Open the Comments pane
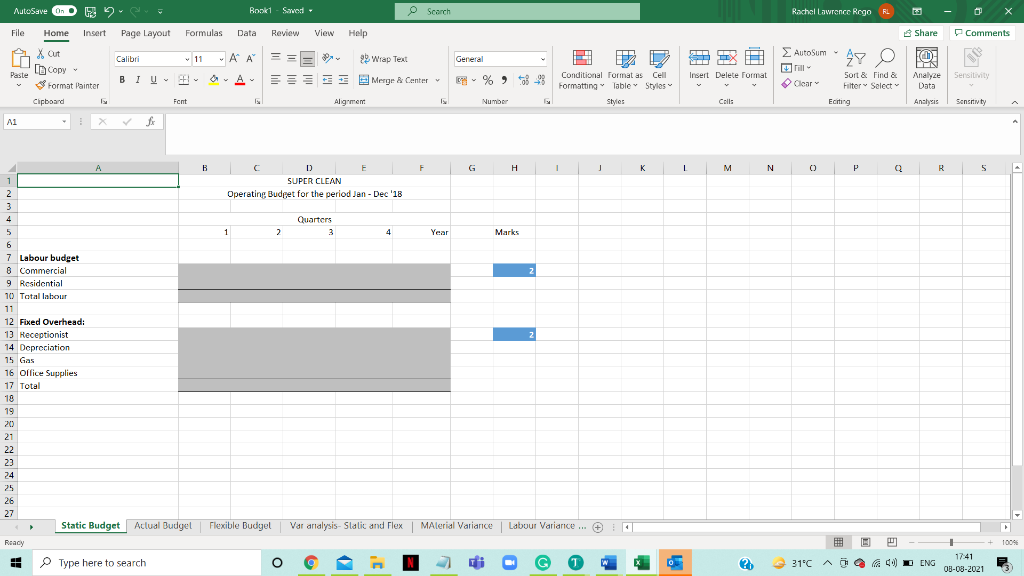This screenshot has width=1024, height=576. pos(982,33)
